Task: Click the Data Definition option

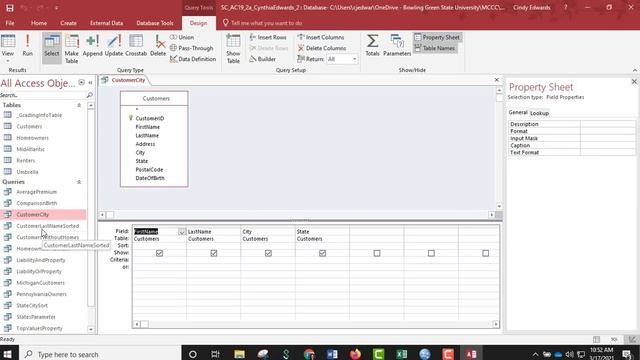Action: tap(193, 59)
